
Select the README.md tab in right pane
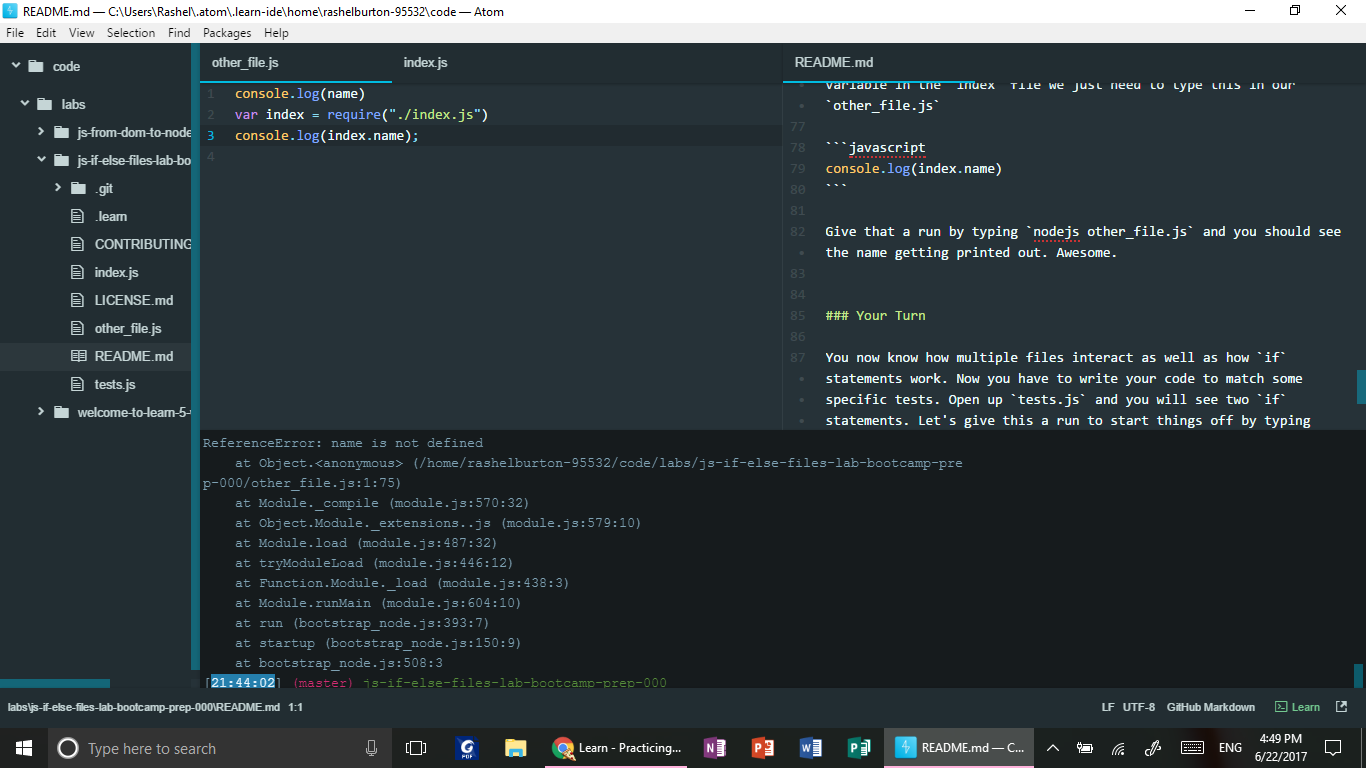[x=834, y=62]
